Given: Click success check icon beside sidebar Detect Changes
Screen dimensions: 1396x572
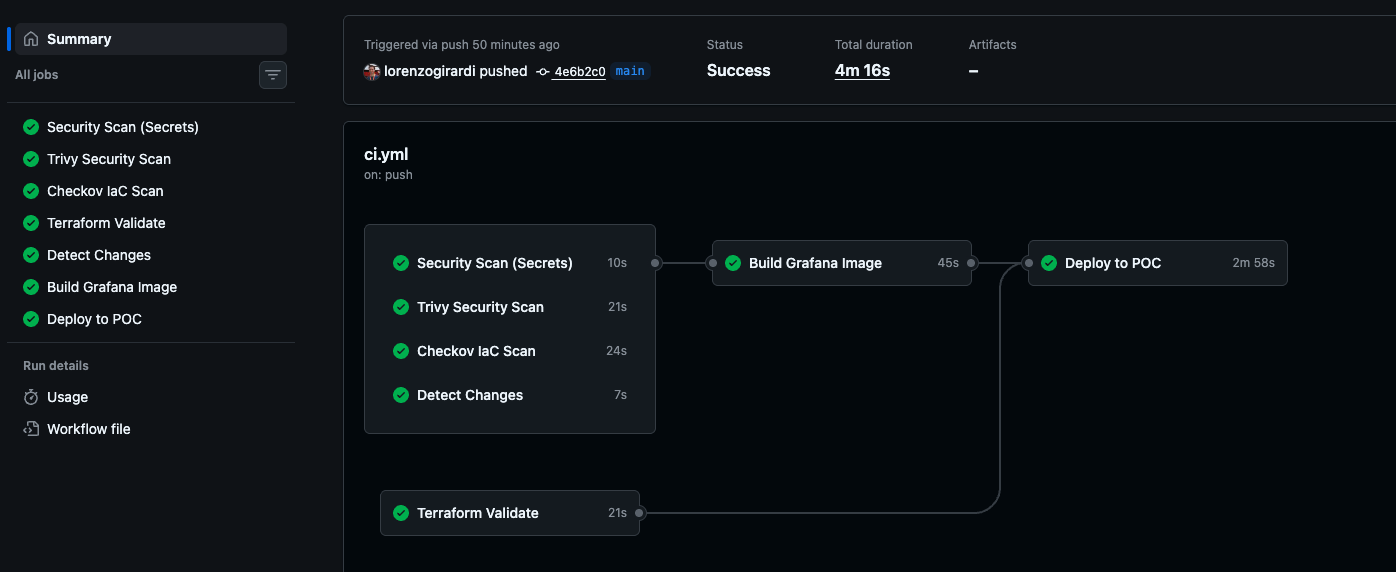Looking at the screenshot, I should tap(31, 255).
